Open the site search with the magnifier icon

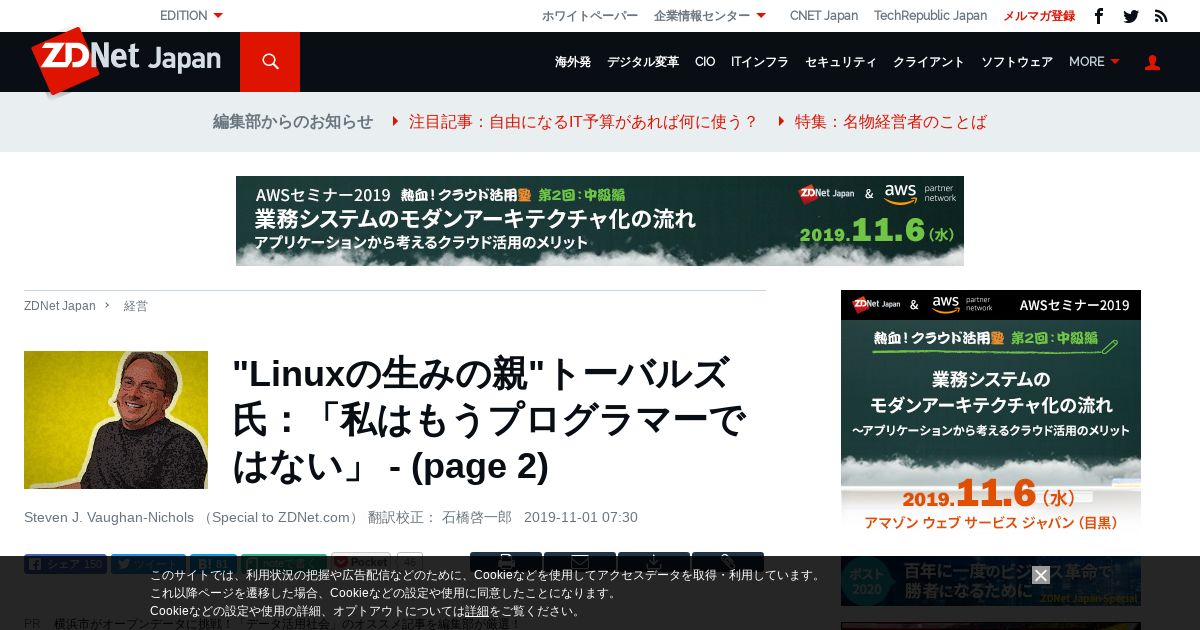[270, 62]
